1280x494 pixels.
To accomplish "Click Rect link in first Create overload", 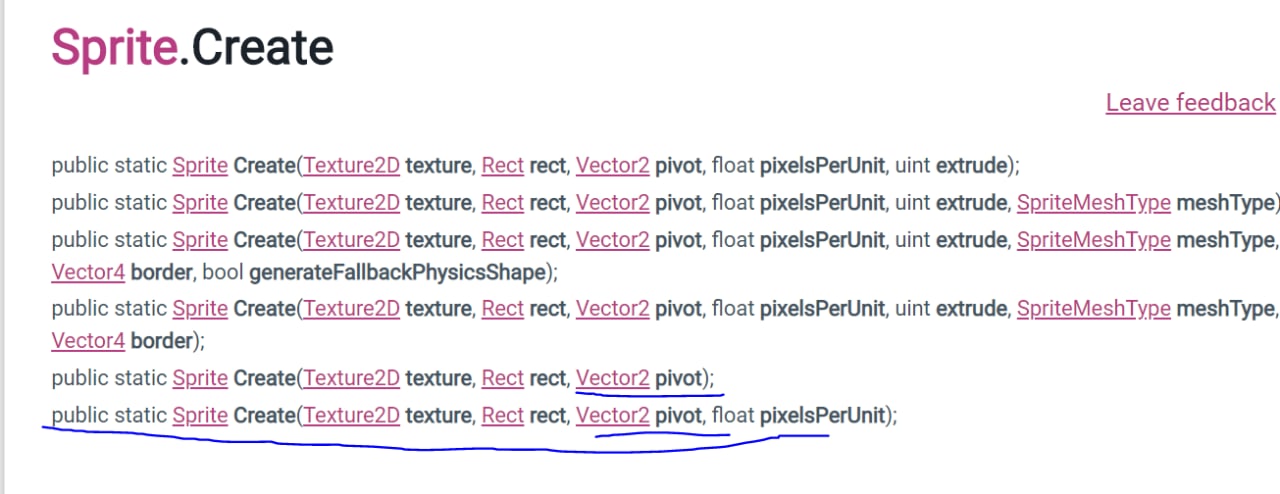I will coord(503,165).
